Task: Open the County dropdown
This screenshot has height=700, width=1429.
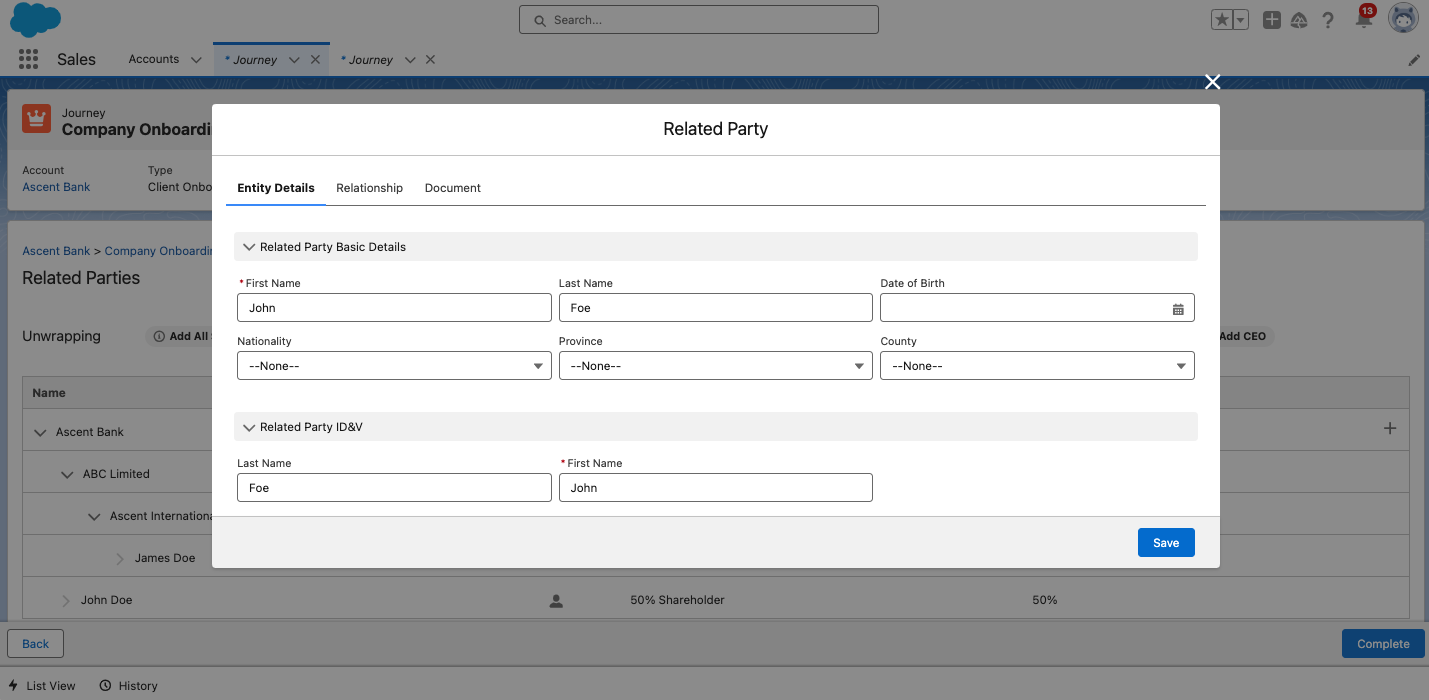Action: click(1037, 366)
